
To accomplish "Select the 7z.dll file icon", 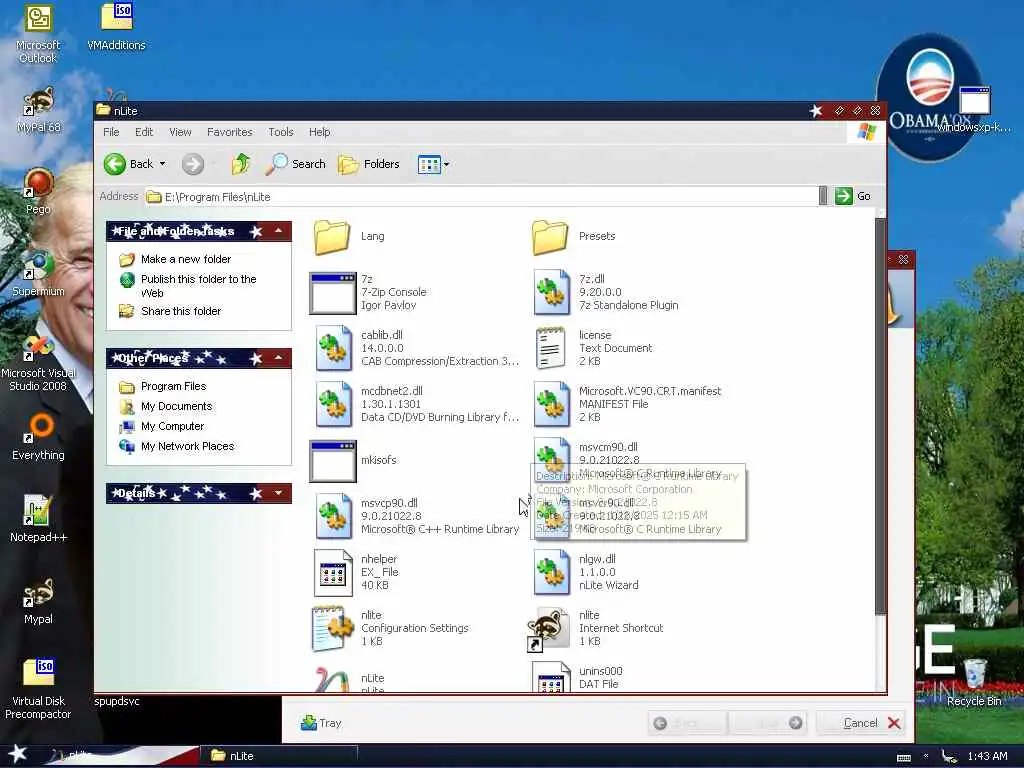I will pos(551,292).
